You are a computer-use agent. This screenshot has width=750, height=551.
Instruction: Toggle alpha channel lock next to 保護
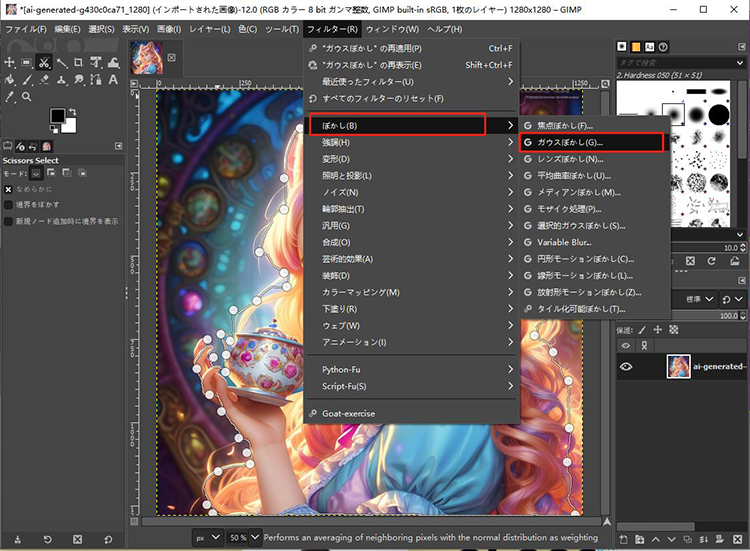point(673,330)
